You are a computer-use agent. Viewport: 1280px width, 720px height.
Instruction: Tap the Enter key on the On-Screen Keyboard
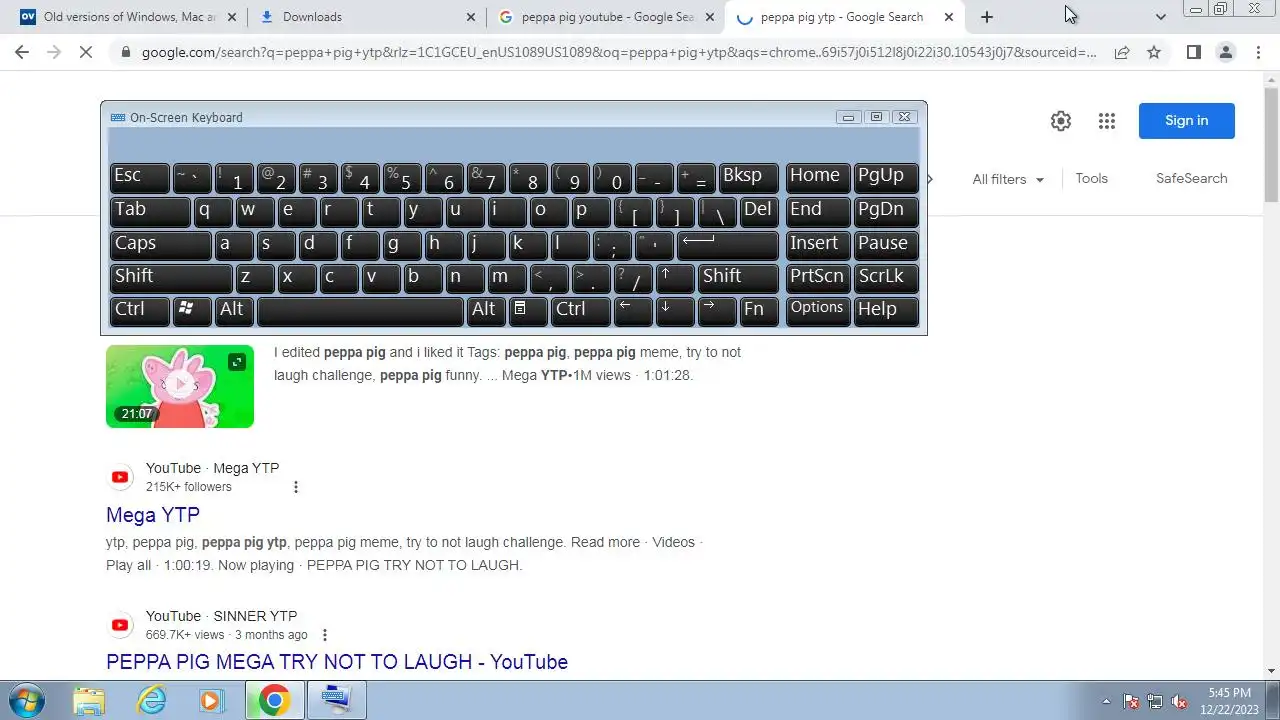pos(728,244)
